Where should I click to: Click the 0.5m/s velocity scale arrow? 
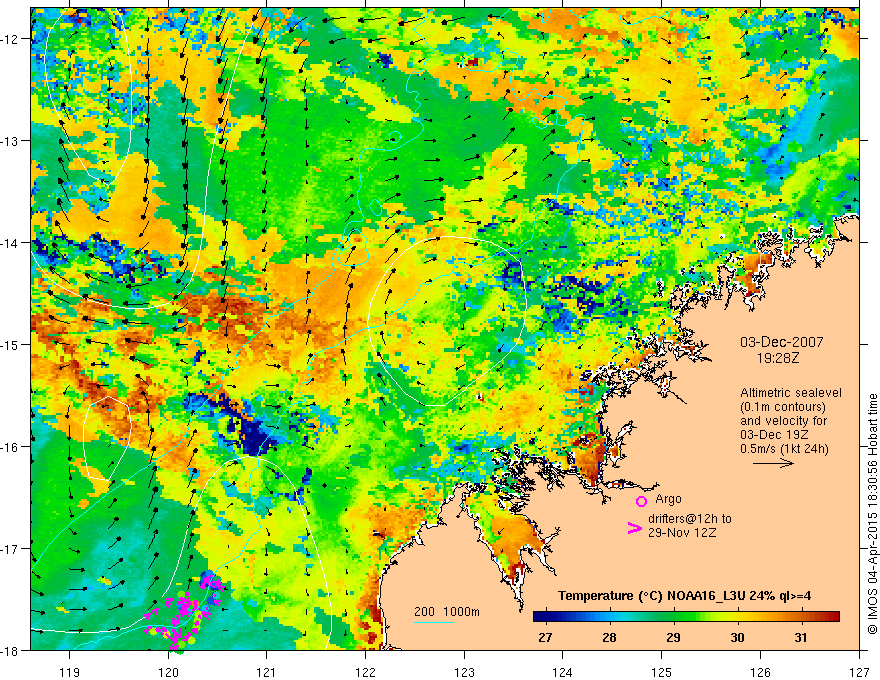coord(773,463)
